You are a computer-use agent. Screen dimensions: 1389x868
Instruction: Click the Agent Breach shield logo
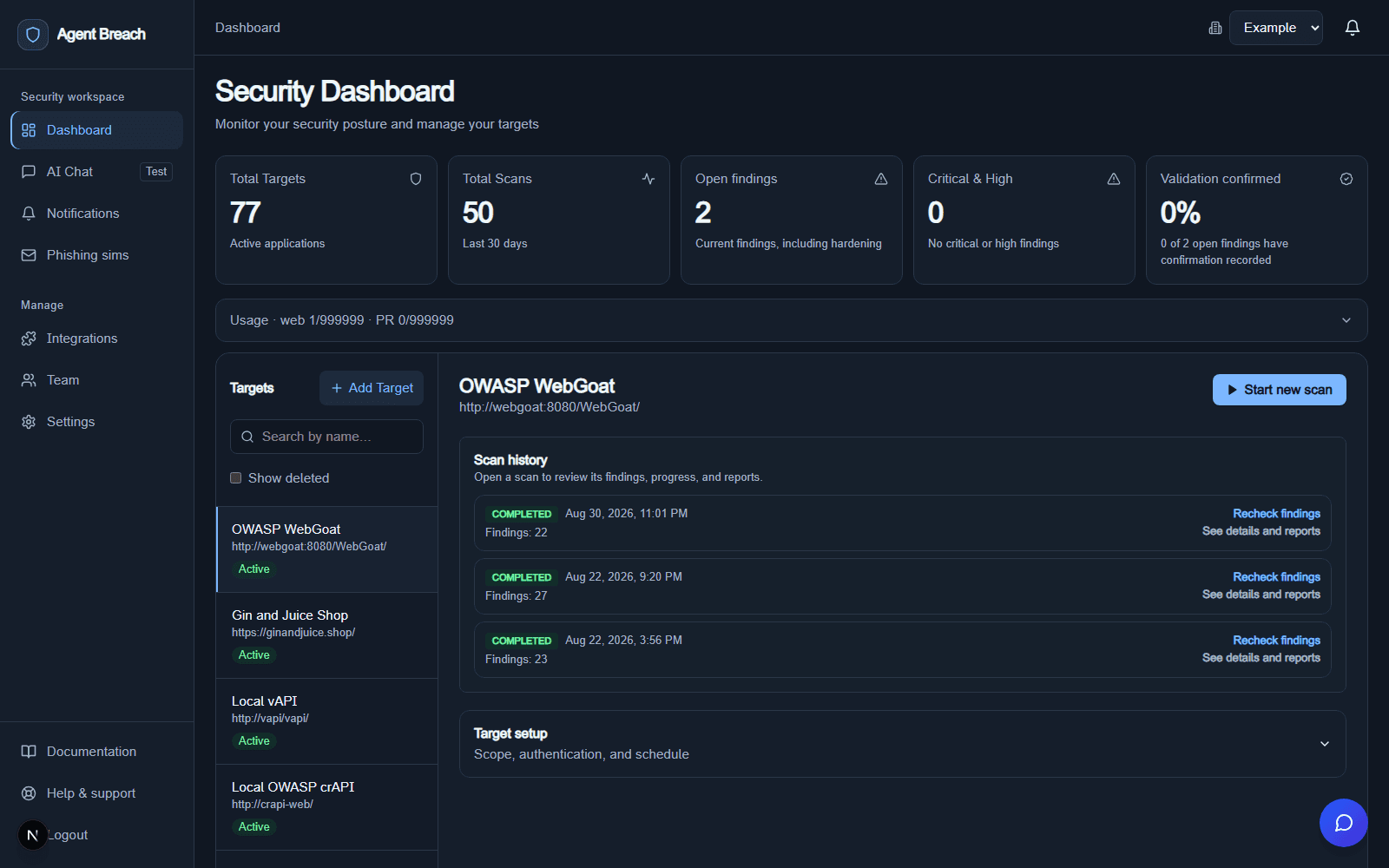pos(33,35)
